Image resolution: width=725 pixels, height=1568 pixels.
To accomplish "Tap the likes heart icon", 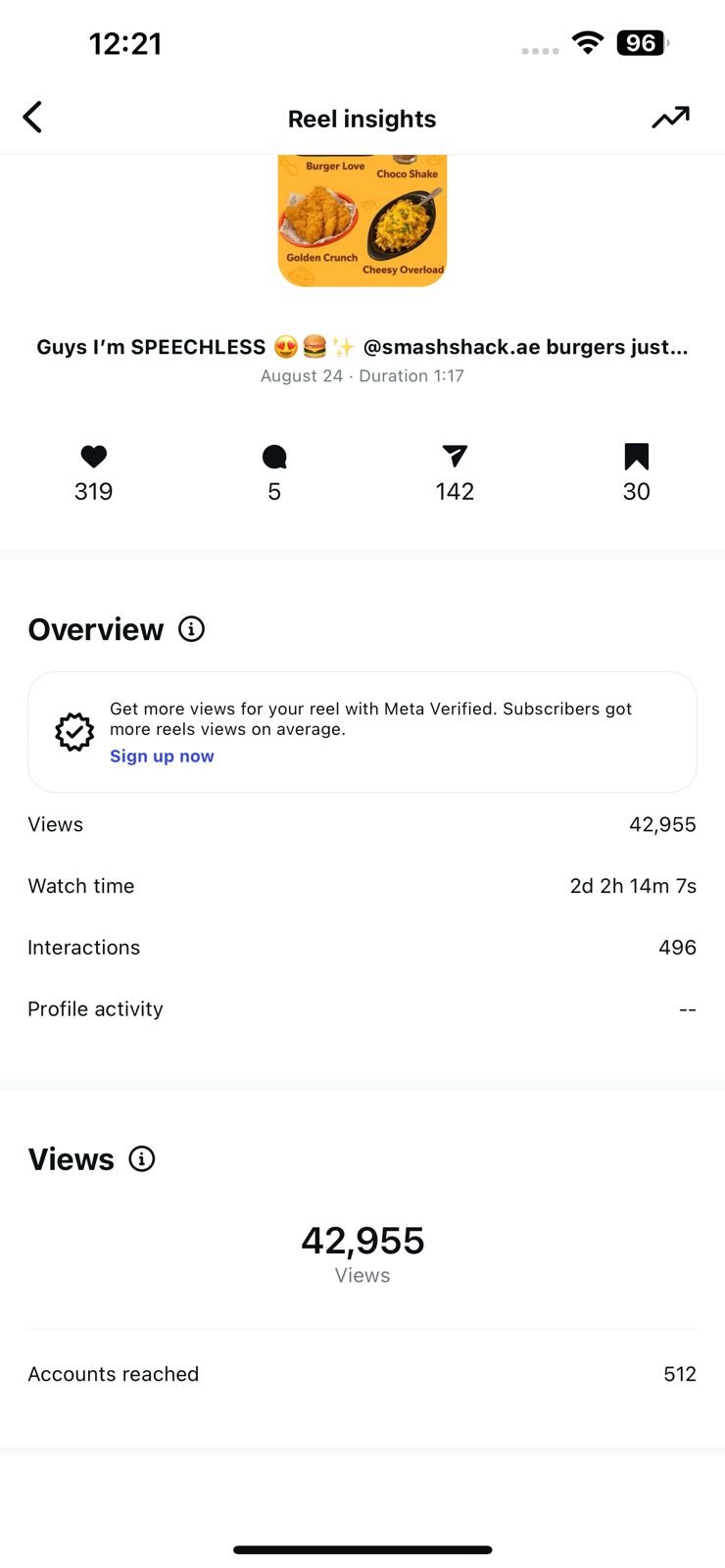I will tap(94, 456).
